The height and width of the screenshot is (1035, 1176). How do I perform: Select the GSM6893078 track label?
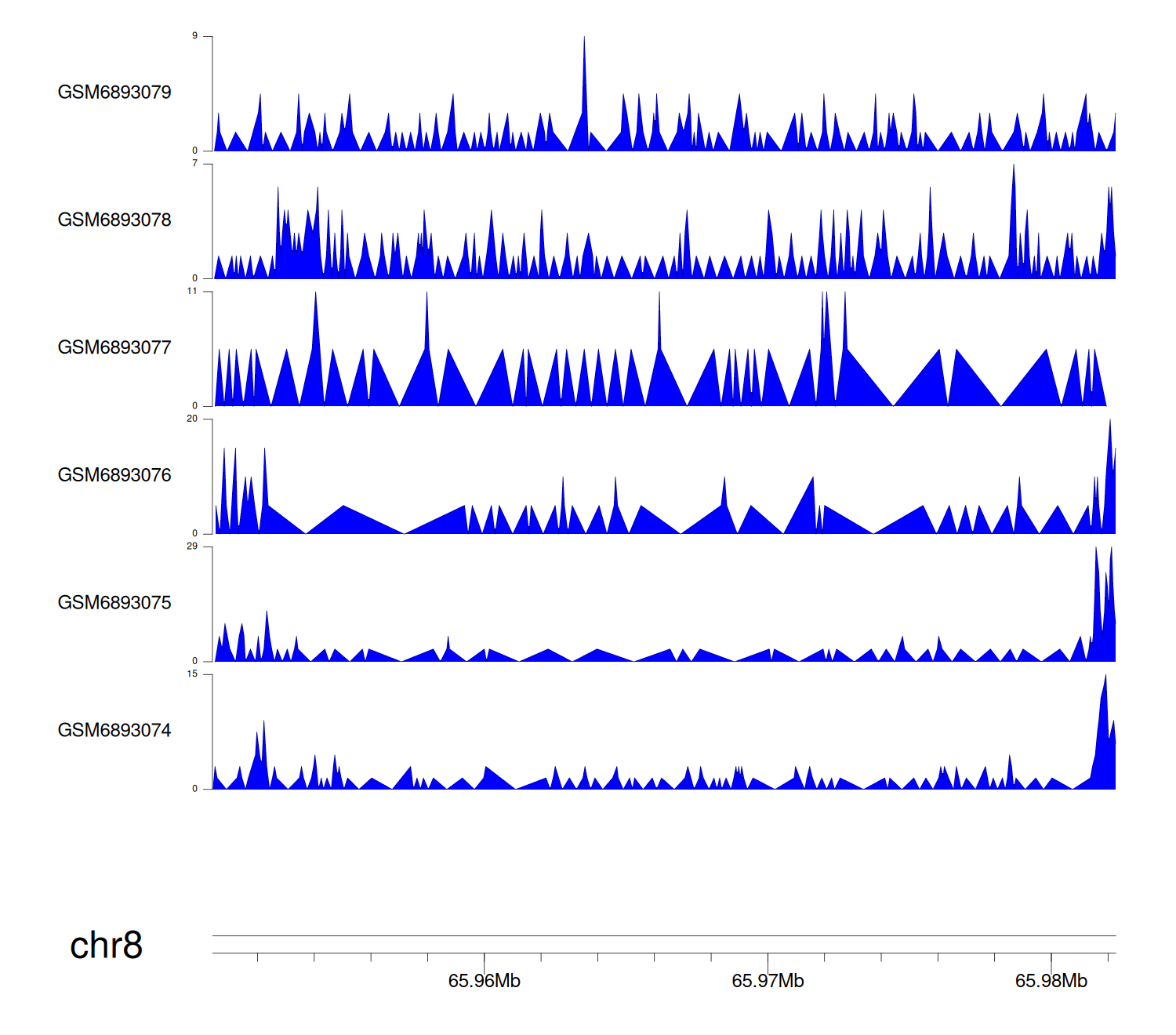(114, 220)
